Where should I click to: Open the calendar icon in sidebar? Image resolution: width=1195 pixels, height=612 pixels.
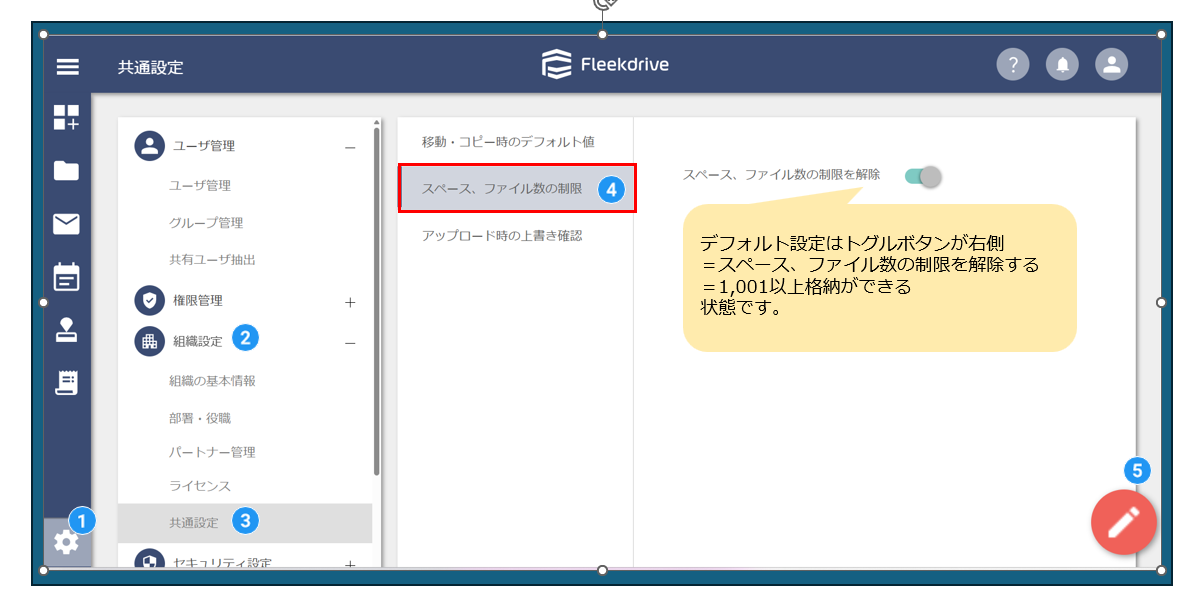pos(66,277)
